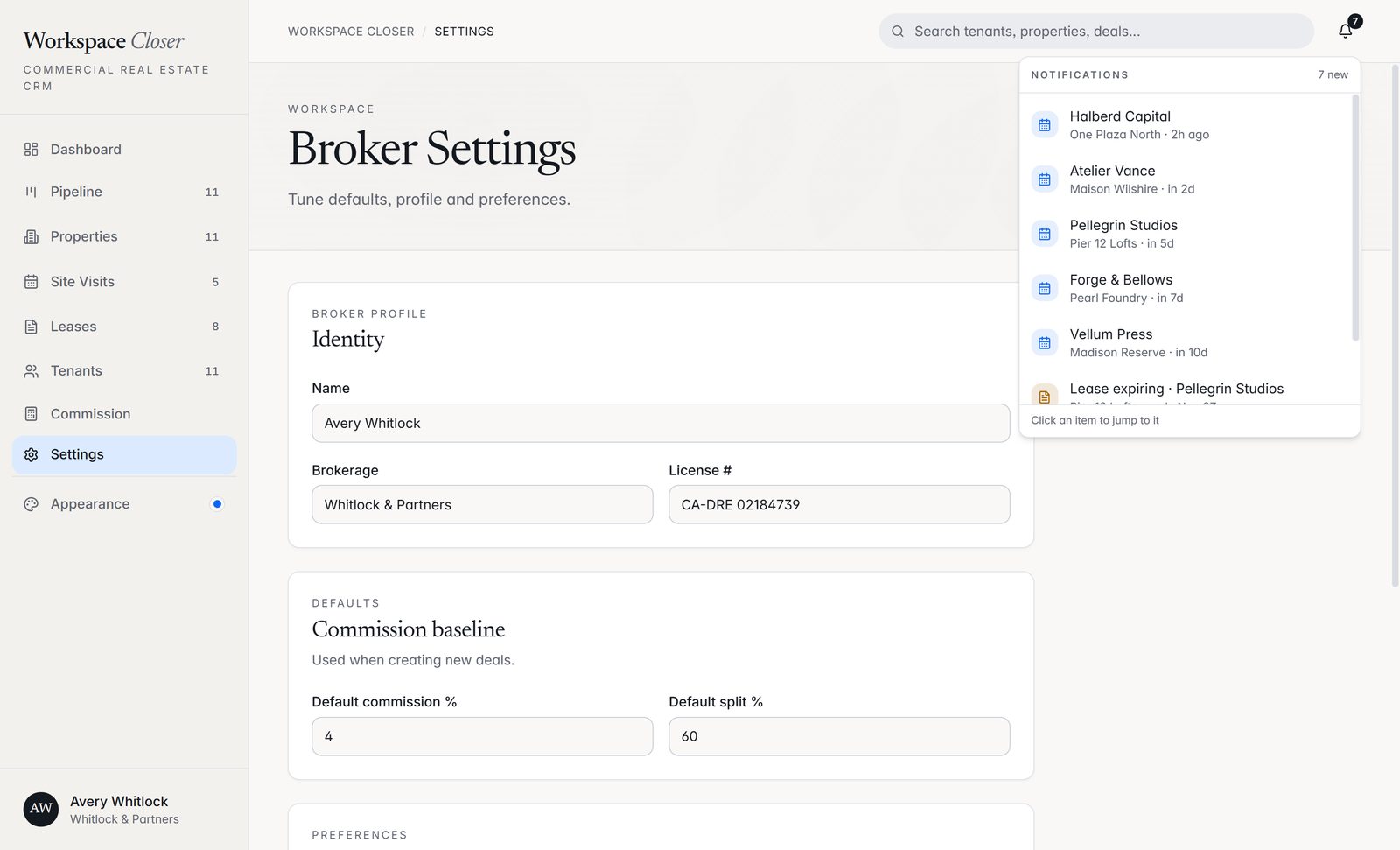Click the Name input field
The height and width of the screenshot is (850, 1400).
(x=661, y=423)
